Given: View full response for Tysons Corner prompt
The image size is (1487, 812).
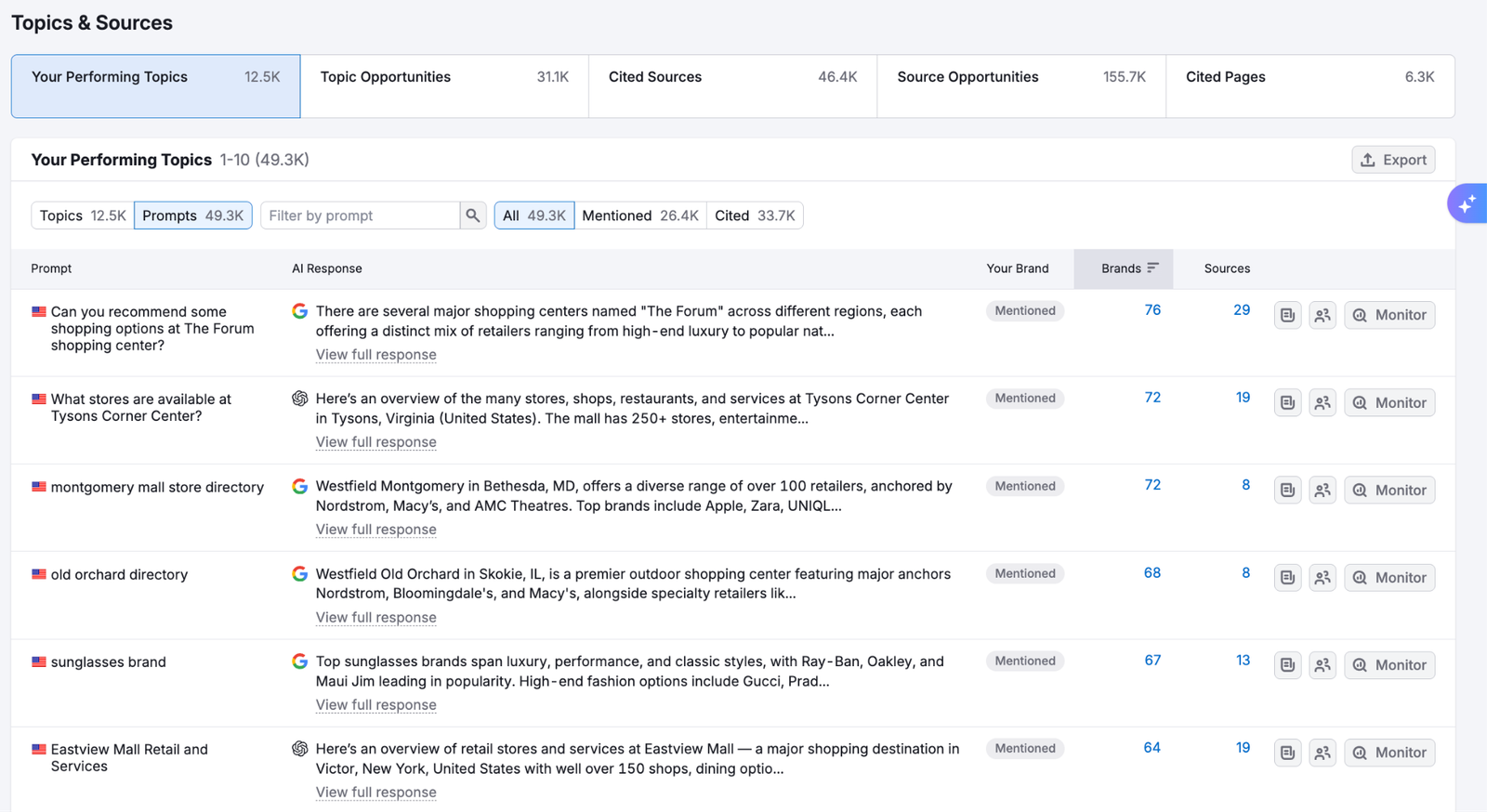Looking at the screenshot, I should coord(375,442).
